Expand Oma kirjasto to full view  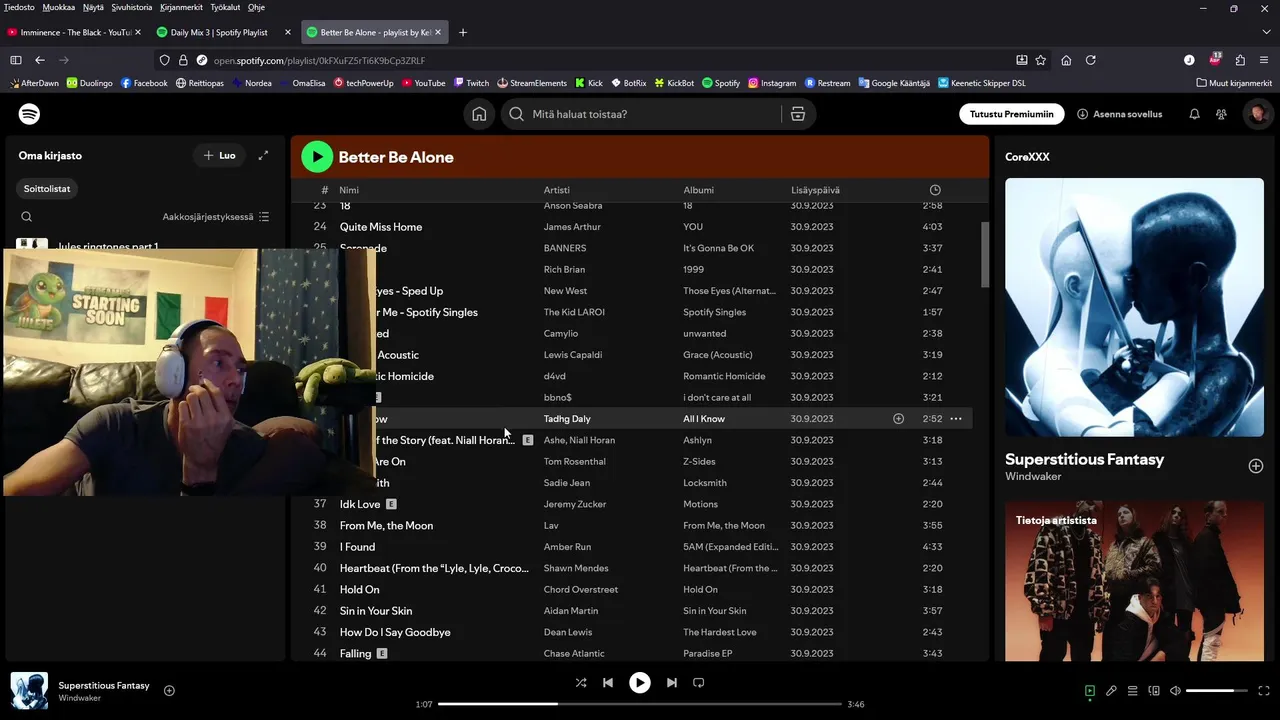click(x=263, y=155)
